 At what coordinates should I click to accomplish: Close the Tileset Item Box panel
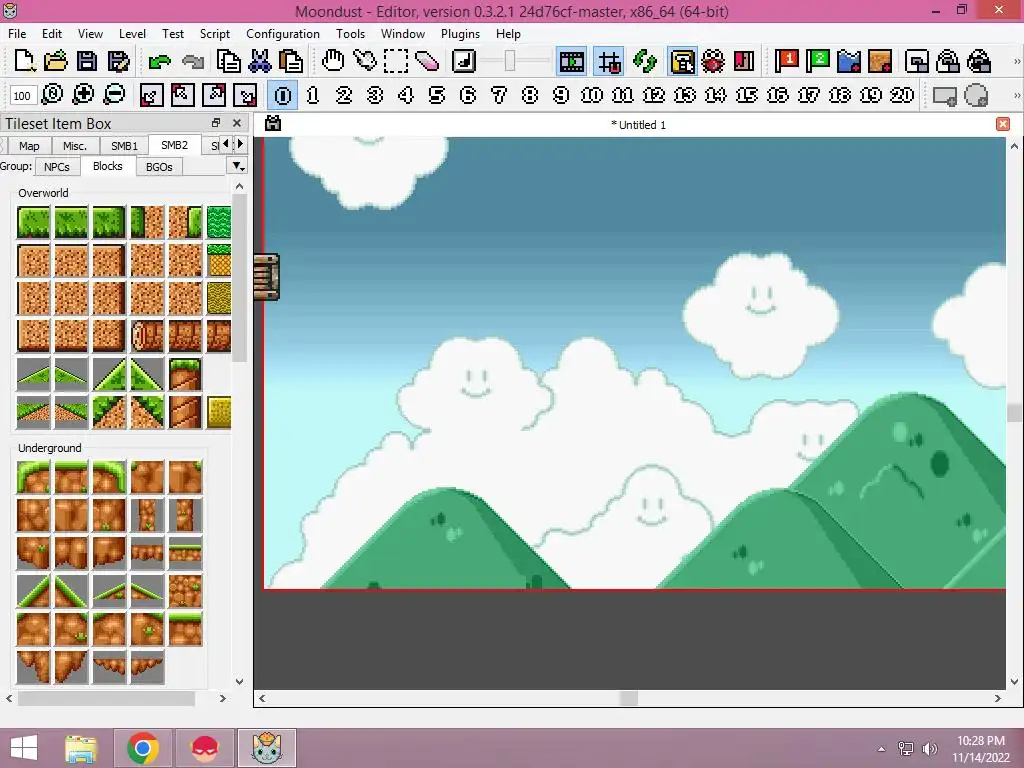pyautogui.click(x=237, y=123)
